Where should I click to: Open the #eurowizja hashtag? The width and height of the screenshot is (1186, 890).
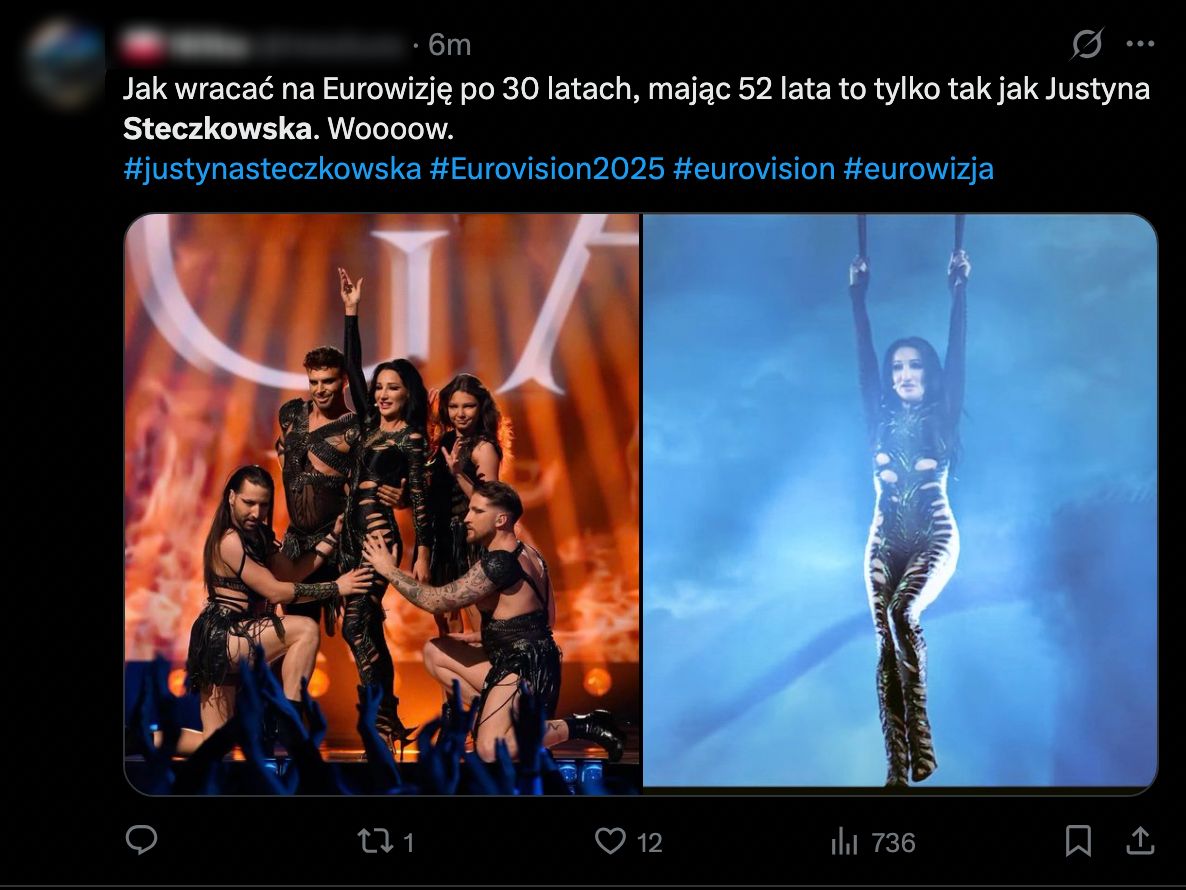(918, 169)
